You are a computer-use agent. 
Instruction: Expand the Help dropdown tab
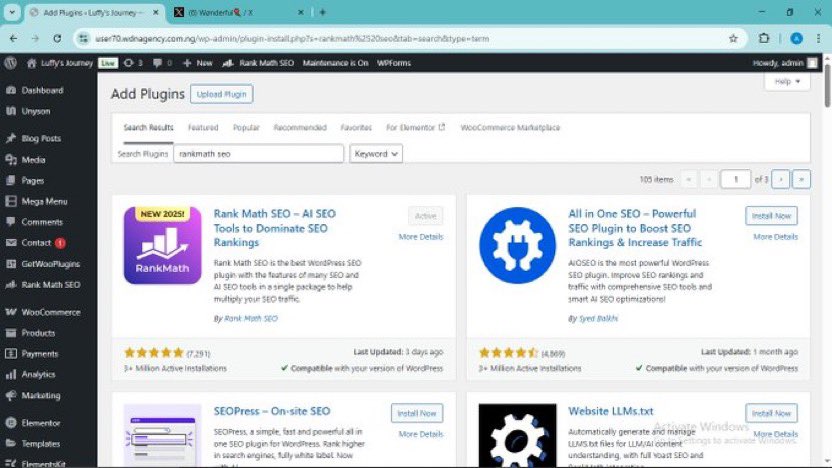[787, 81]
